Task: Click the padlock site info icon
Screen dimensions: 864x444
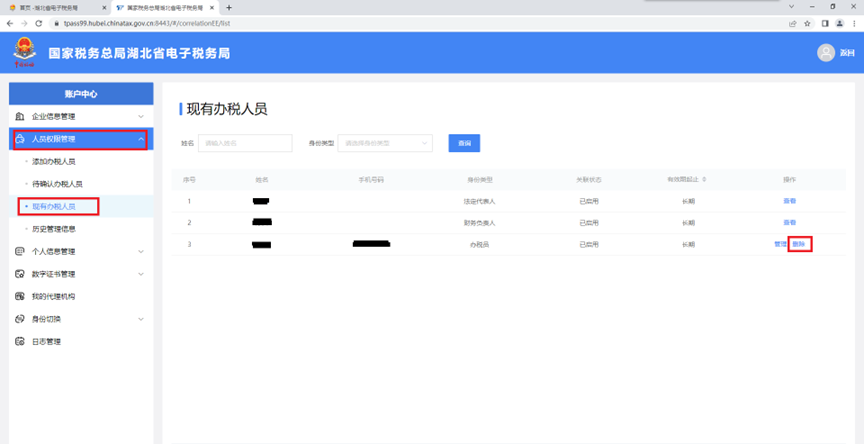Action: point(56,24)
